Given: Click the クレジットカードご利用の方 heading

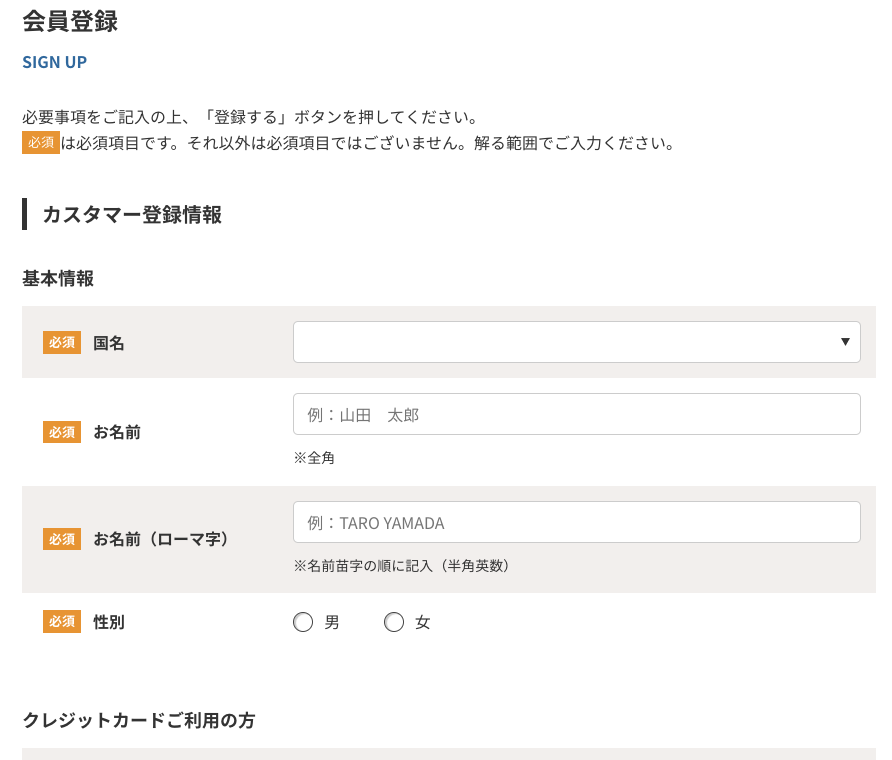Looking at the screenshot, I should click(138, 720).
